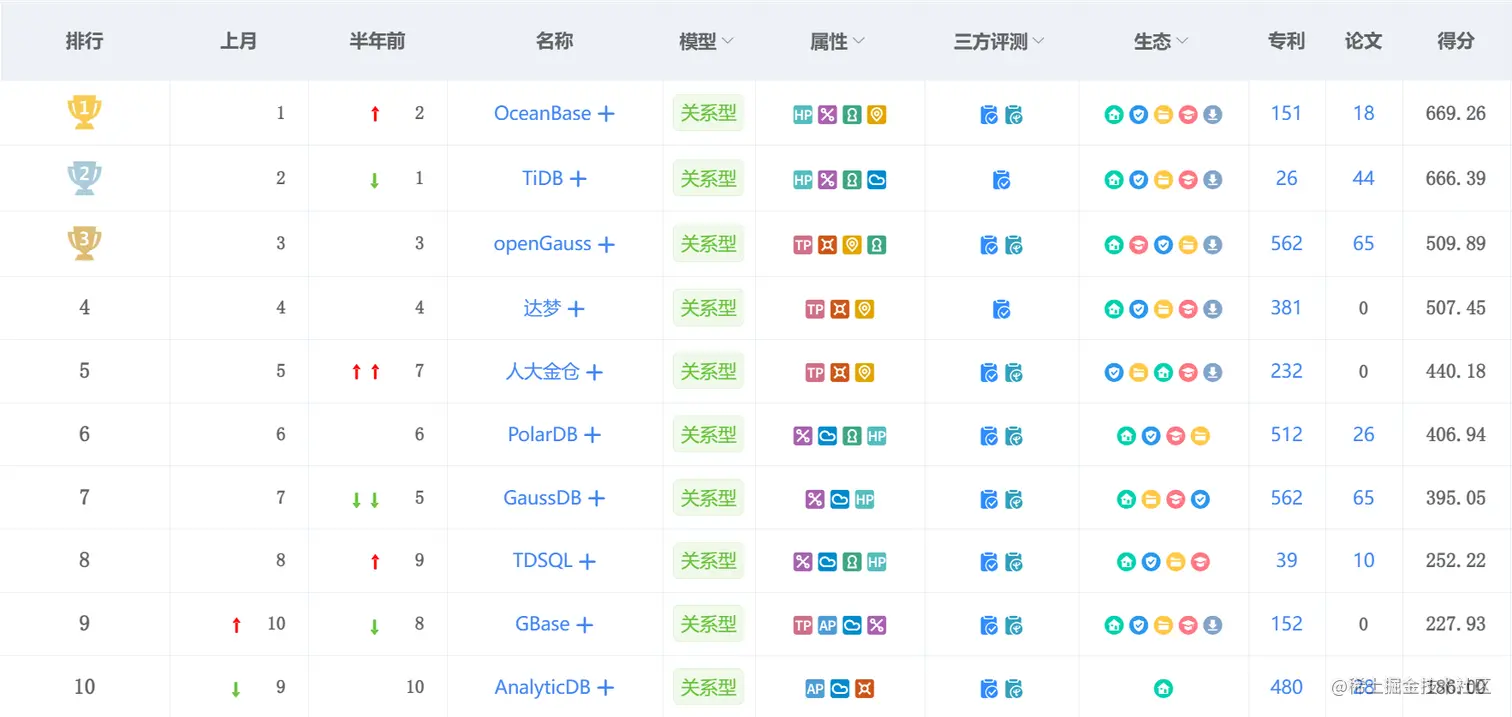This screenshot has height=717, width=1512.
Task: Expand the plus sign next to GaussDB
Action: click(596, 498)
